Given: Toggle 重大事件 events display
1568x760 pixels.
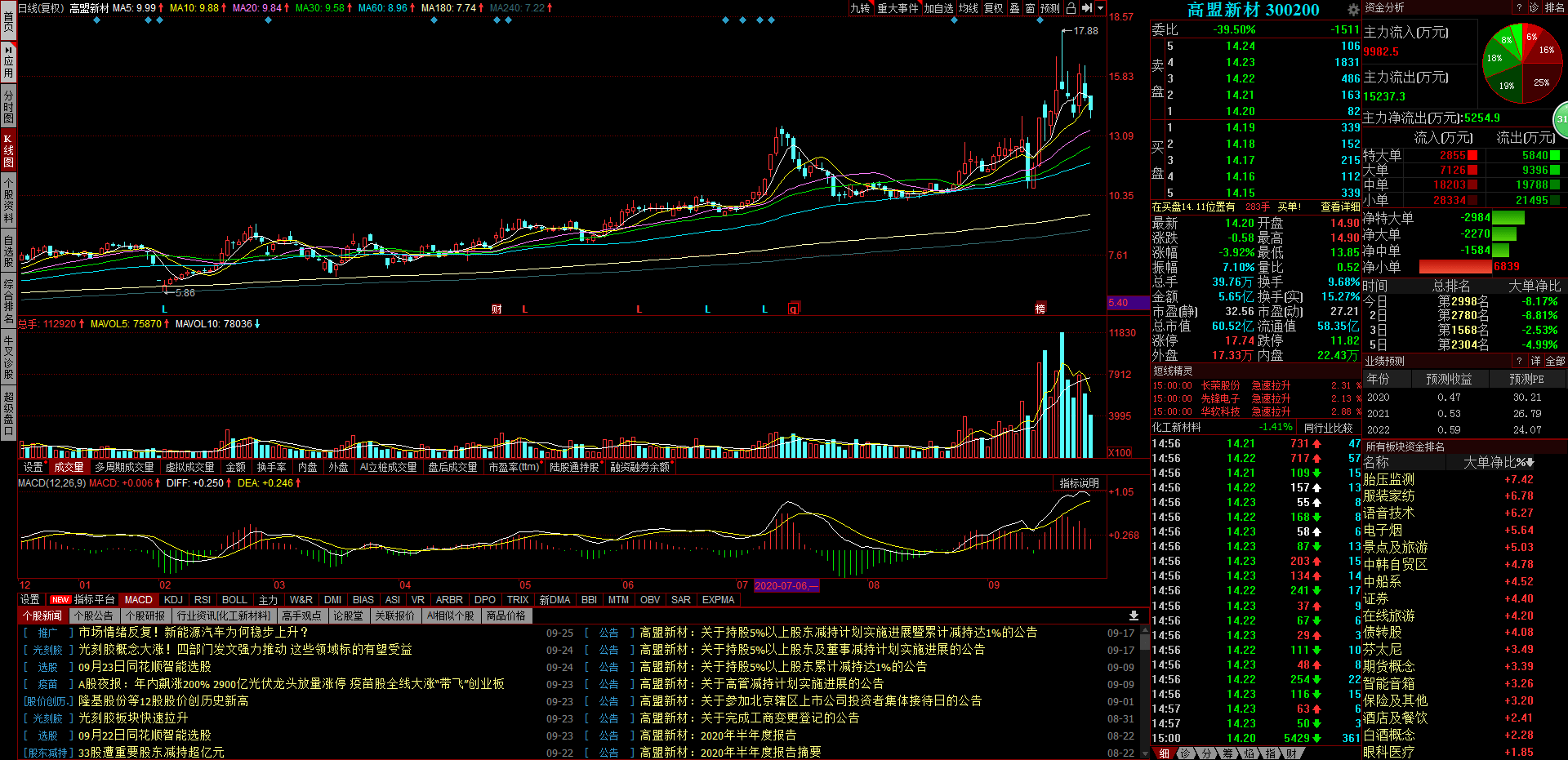Looking at the screenshot, I should pyautogui.click(x=898, y=8).
